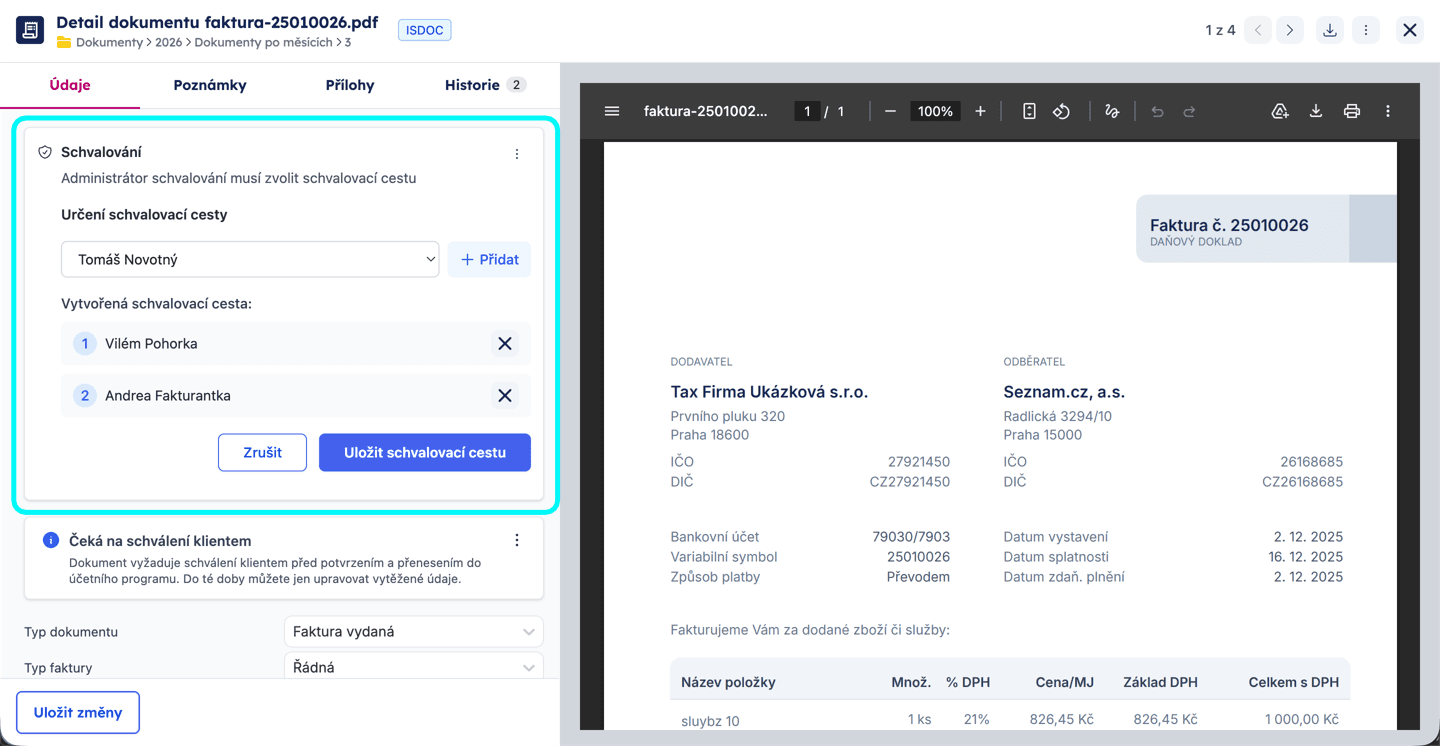Screen dimensions: 1440x746
Task: Remove Vilém Pohorka from approval path
Action: point(505,343)
